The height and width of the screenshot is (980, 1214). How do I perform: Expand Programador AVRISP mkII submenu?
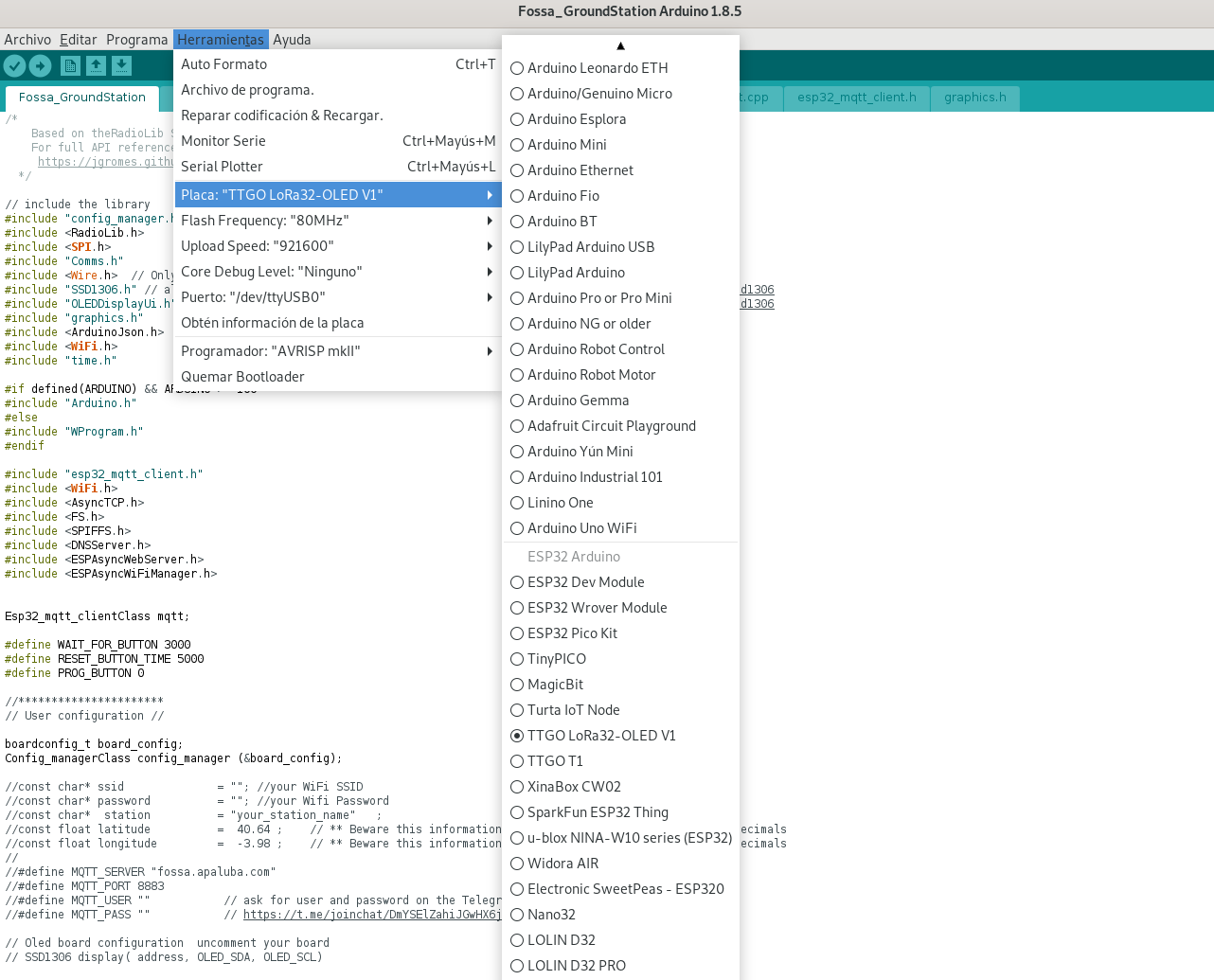click(x=337, y=351)
